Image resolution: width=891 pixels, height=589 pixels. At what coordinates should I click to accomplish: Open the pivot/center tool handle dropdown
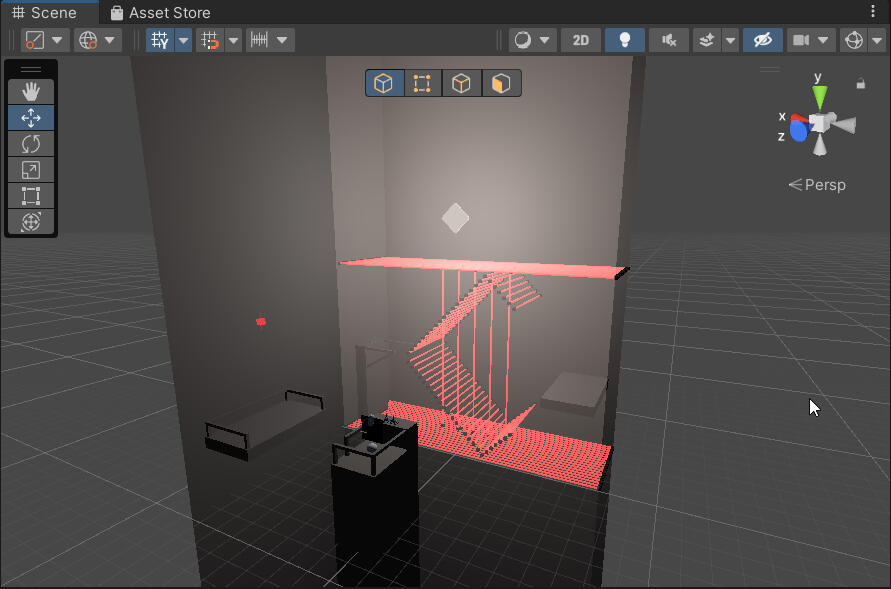pyautogui.click(x=45, y=40)
